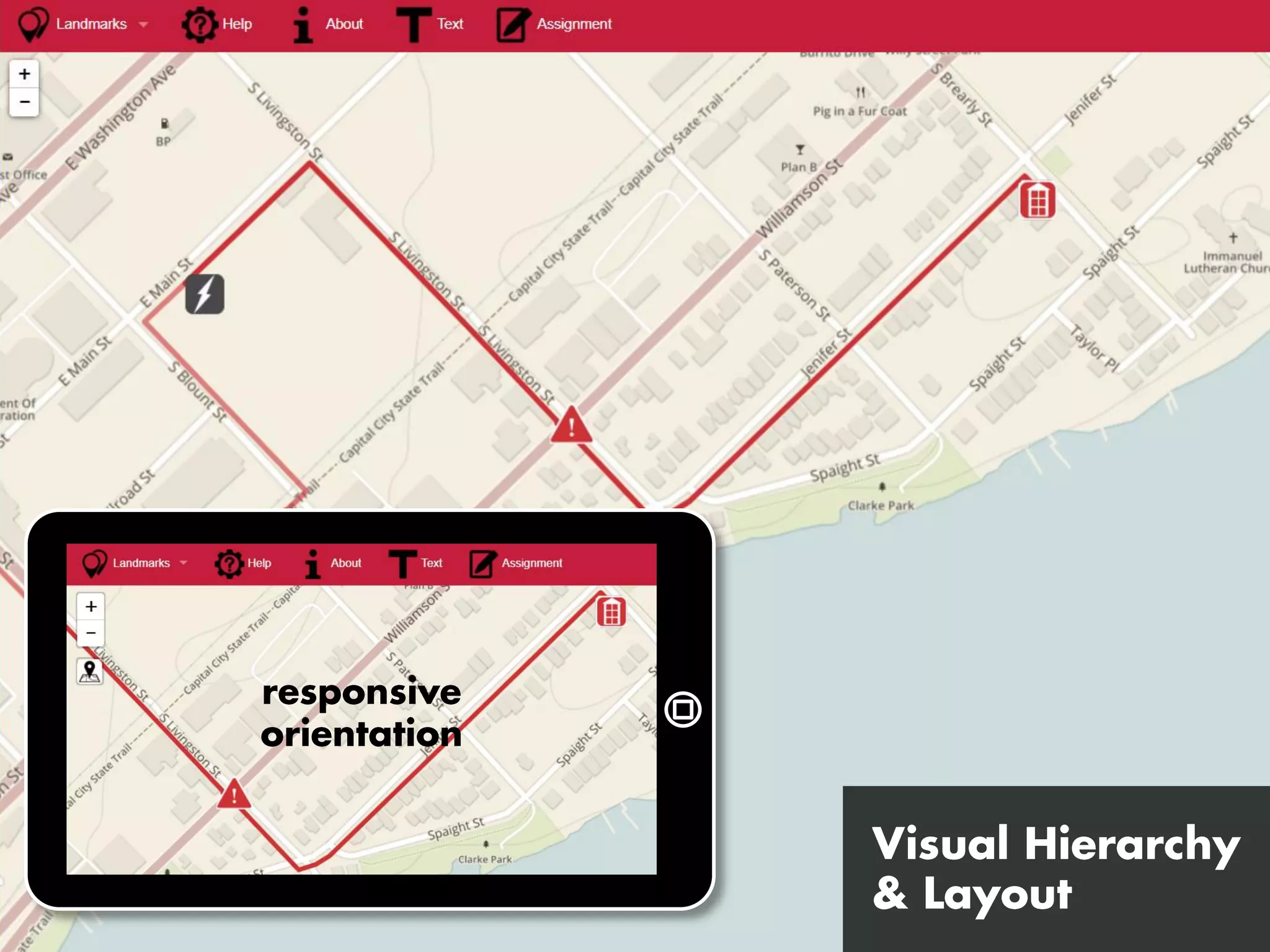Zoom in on the main map
The width and height of the screenshot is (1270, 952).
coord(24,74)
